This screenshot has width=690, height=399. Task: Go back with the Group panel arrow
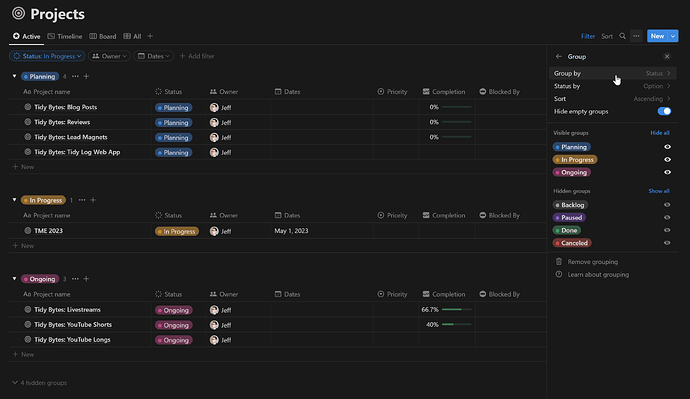coord(558,56)
